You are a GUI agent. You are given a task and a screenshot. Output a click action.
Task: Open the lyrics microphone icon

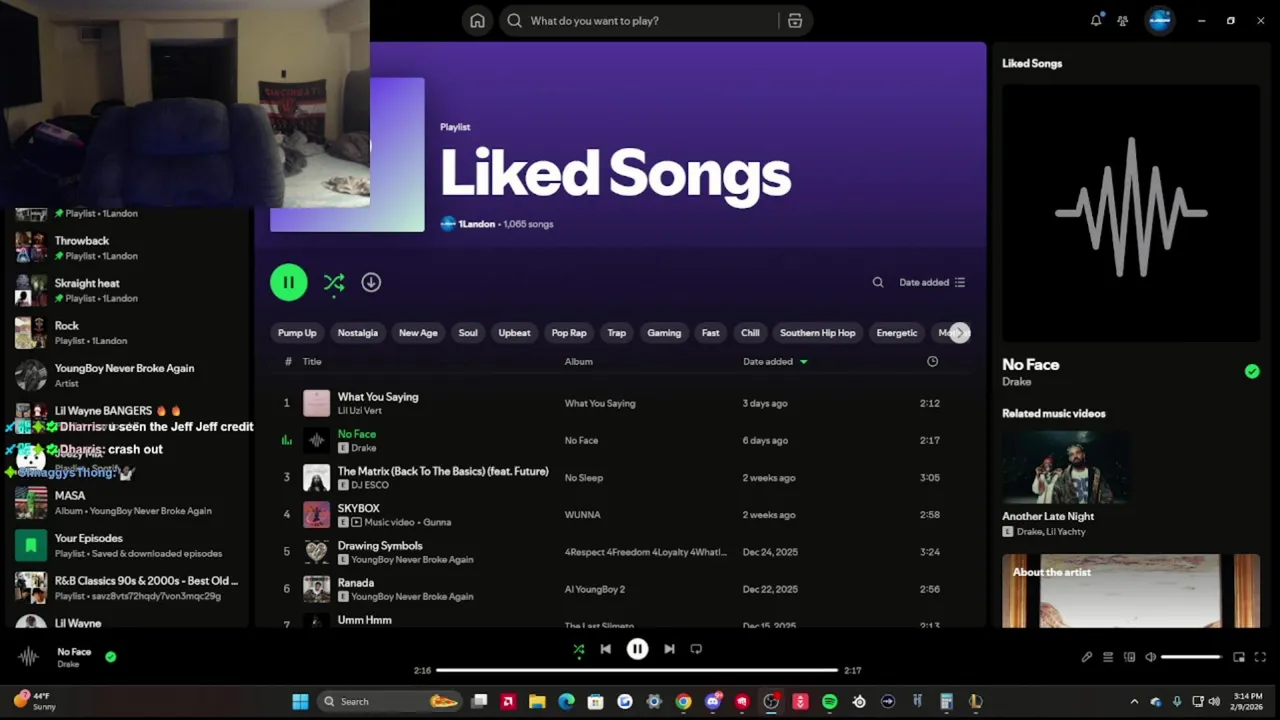(1086, 657)
